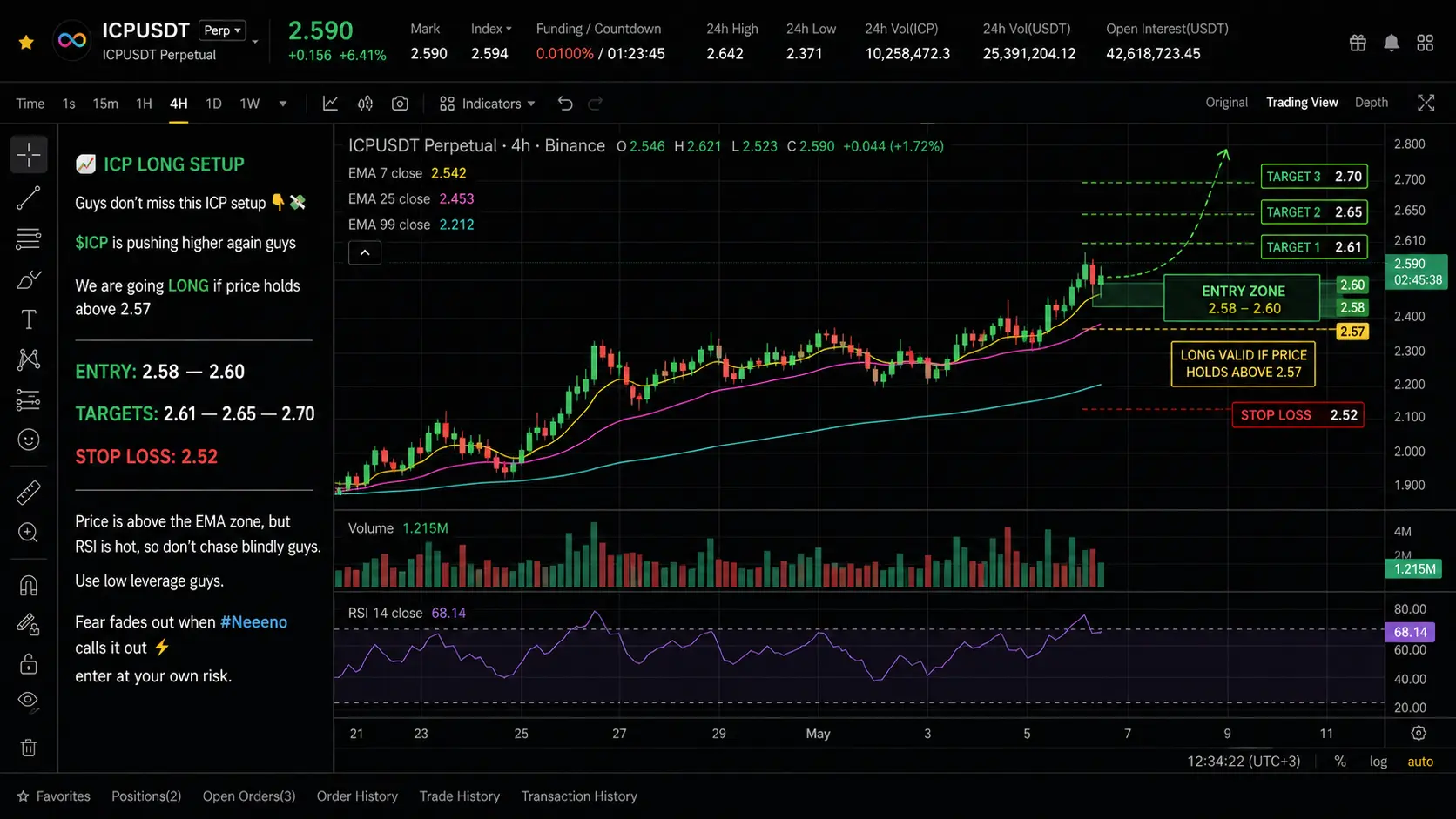Undo the last chart action
This screenshot has width=1456, height=819.
(x=565, y=104)
